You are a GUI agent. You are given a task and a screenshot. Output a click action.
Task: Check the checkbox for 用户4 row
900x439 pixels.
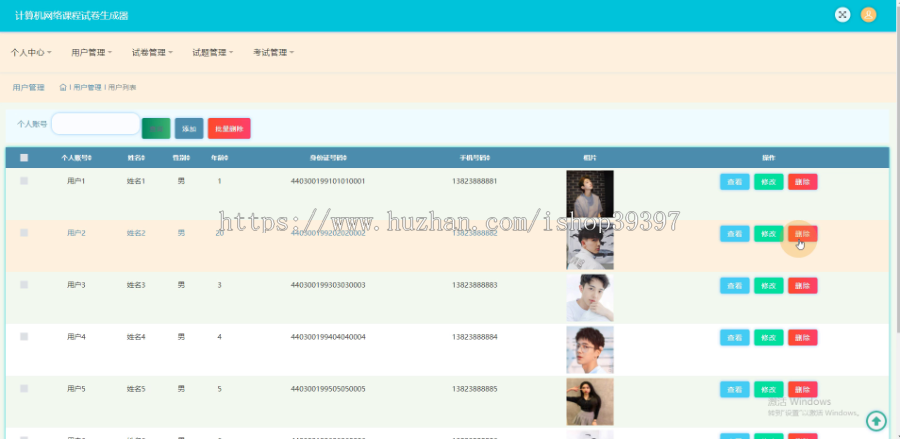click(24, 336)
